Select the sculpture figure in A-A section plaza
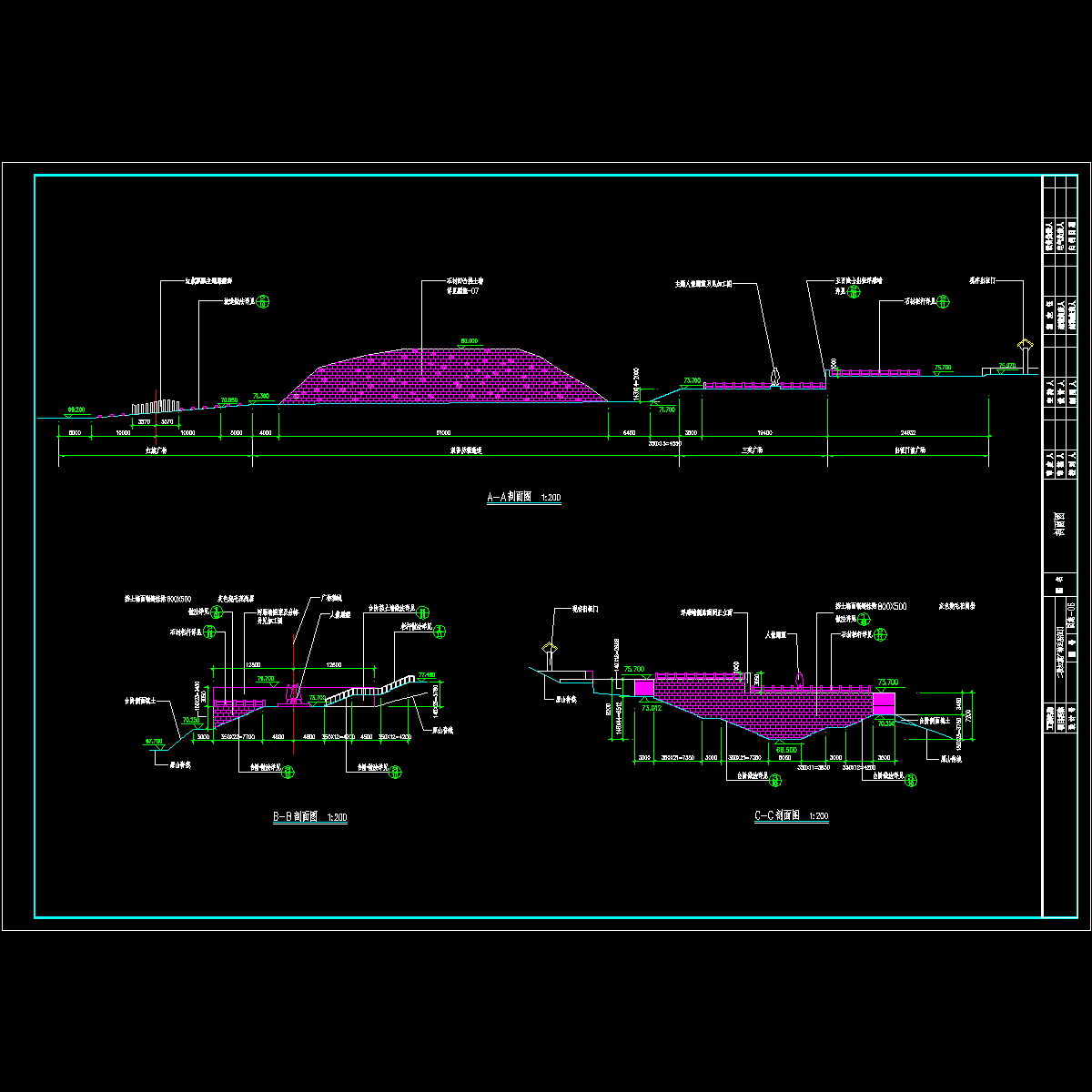 pyautogui.click(x=775, y=376)
